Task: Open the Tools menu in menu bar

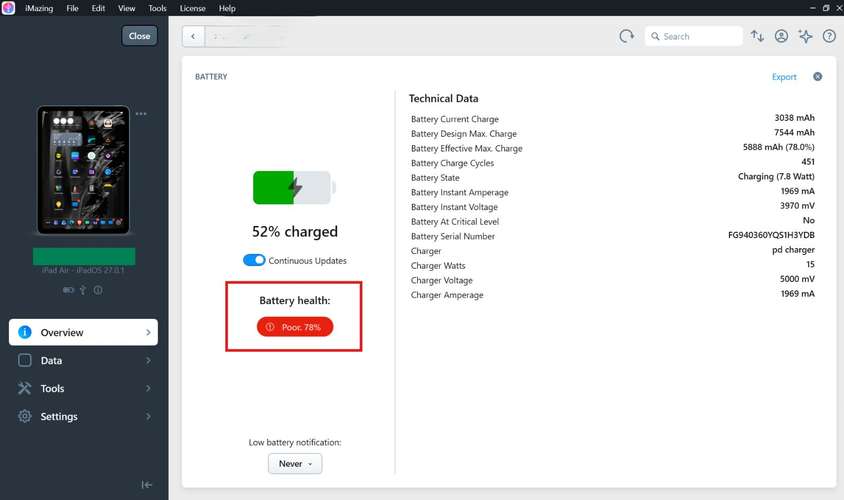Action: [157, 8]
